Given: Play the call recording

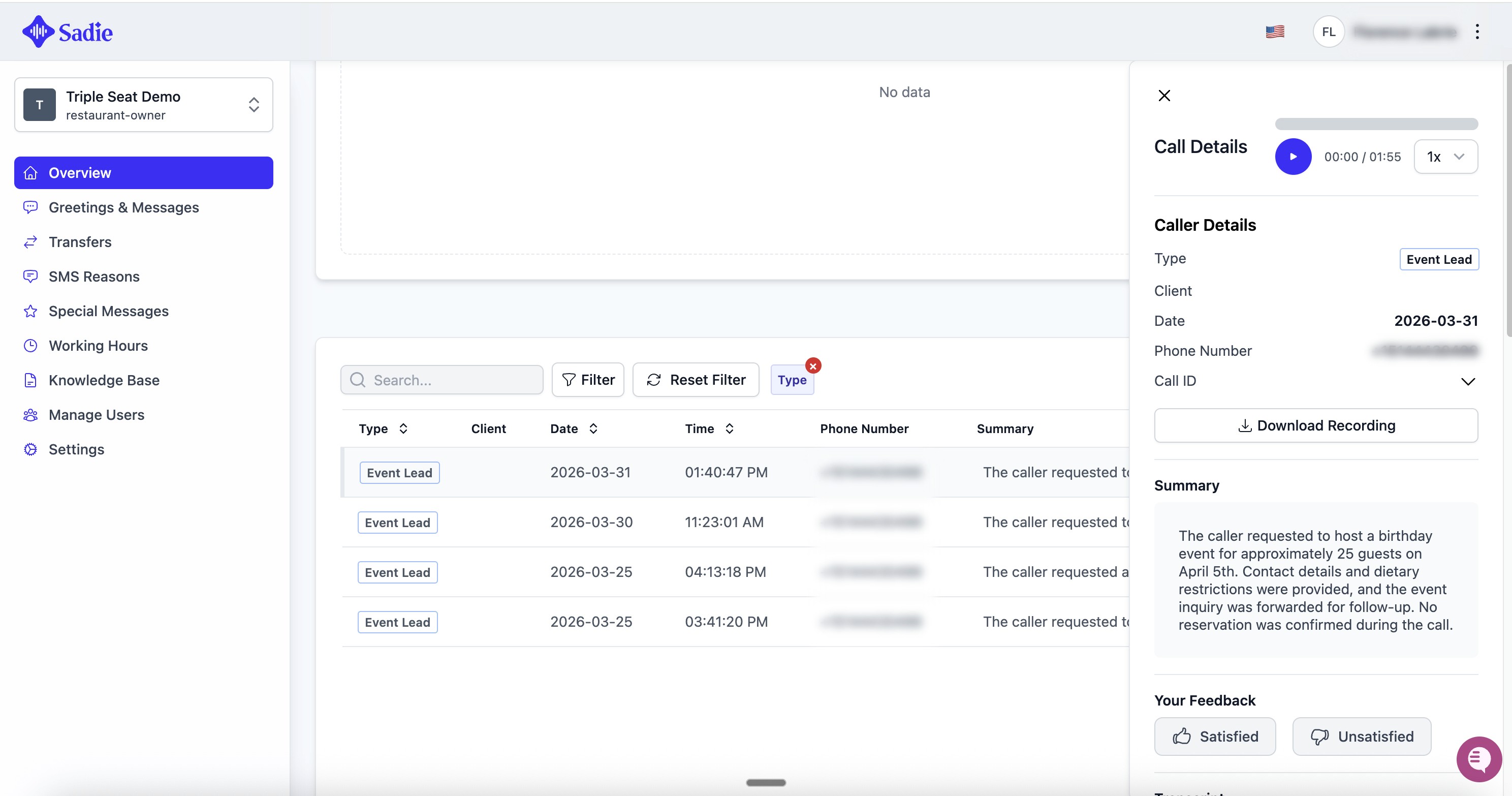Looking at the screenshot, I should pos(1293,157).
